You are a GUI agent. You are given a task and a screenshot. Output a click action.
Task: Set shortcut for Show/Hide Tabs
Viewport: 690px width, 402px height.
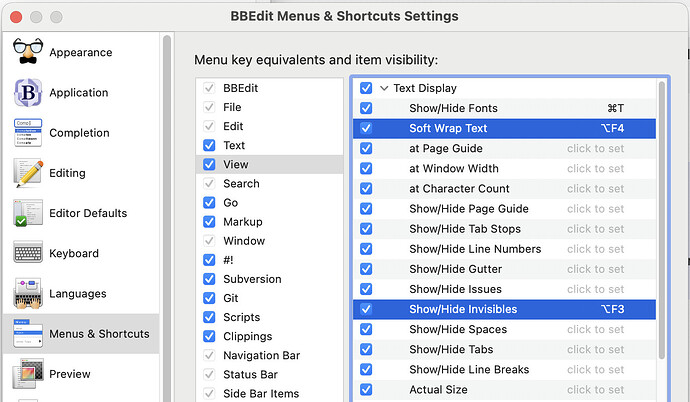point(595,349)
